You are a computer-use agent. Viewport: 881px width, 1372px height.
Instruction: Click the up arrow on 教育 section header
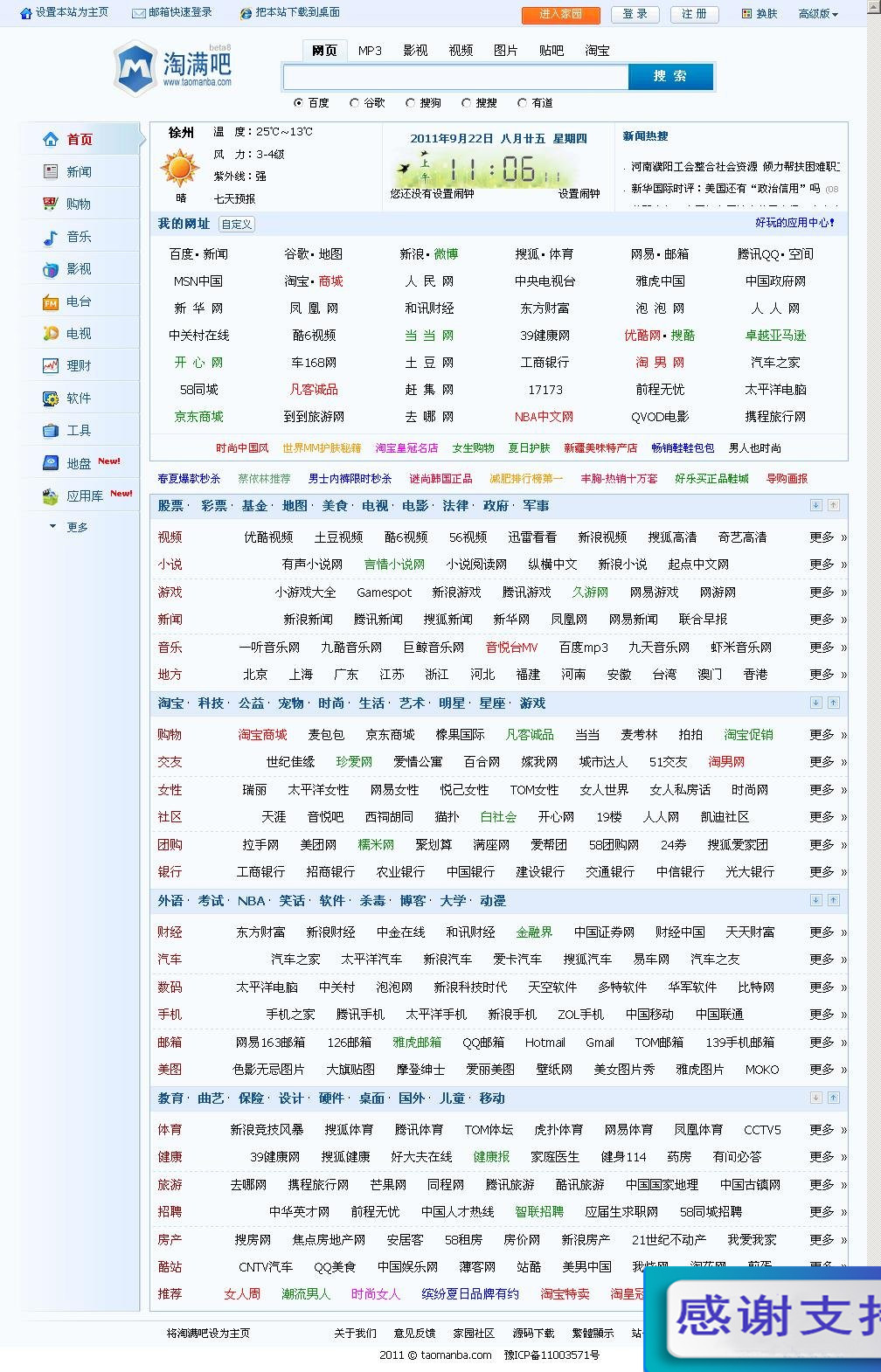coord(834,1098)
